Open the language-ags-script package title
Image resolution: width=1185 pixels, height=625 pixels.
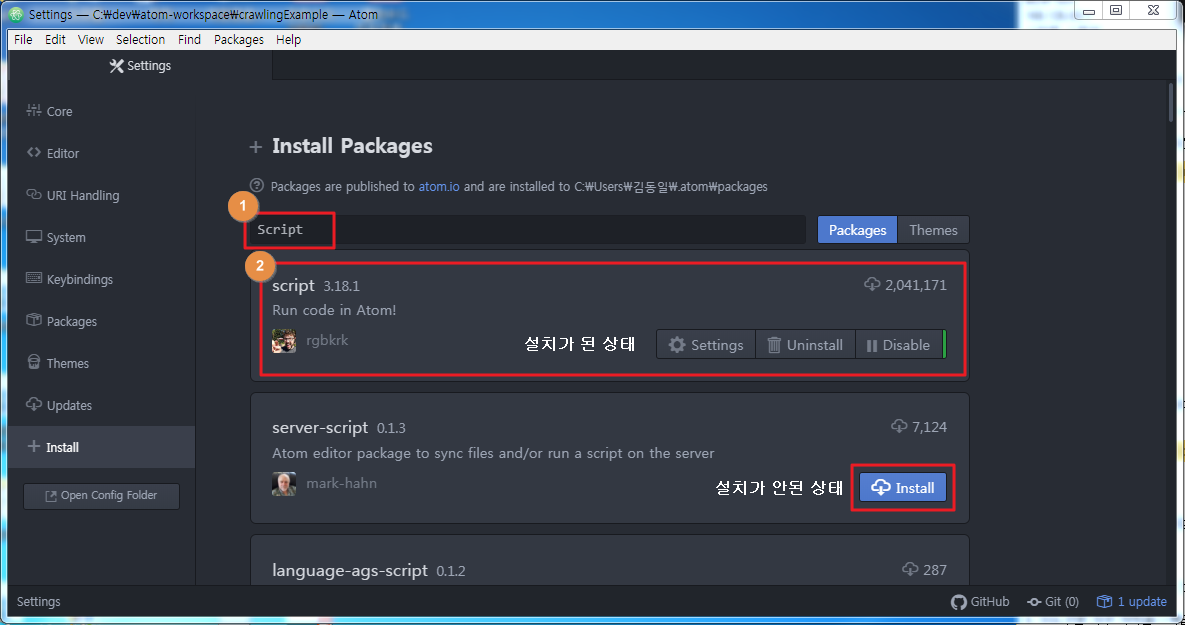point(350,570)
